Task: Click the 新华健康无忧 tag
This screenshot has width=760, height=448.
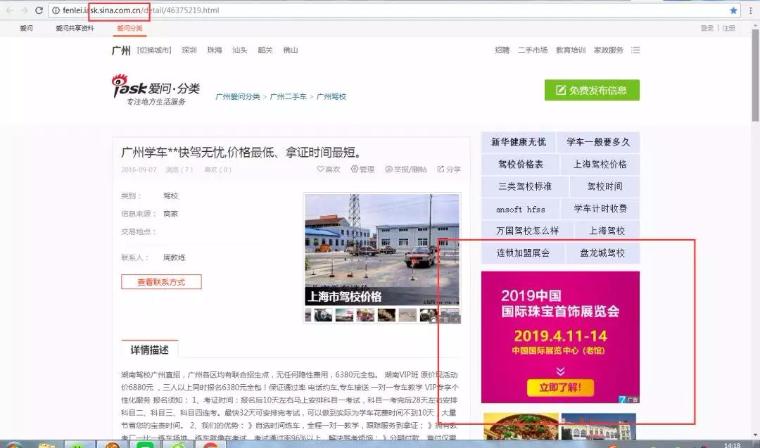Action: tap(518, 142)
